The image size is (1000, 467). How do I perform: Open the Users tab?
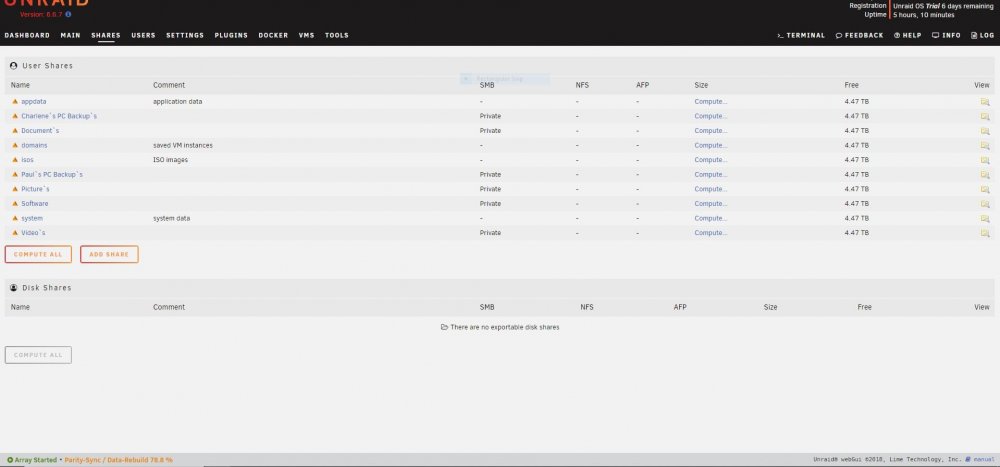pos(143,36)
